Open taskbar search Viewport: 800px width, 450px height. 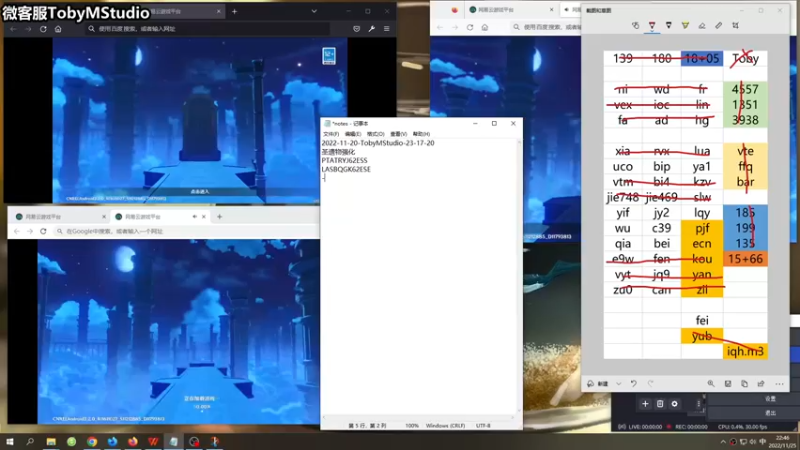pos(30,441)
